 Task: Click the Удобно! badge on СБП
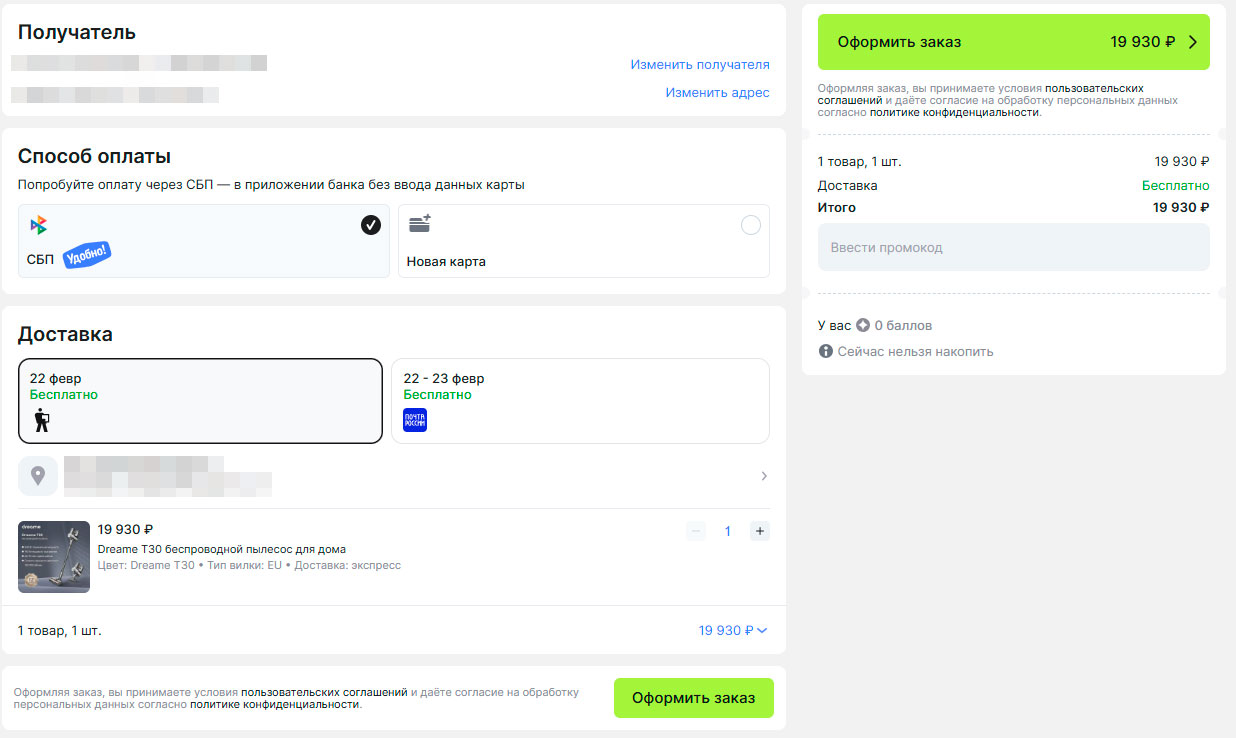pos(86,256)
